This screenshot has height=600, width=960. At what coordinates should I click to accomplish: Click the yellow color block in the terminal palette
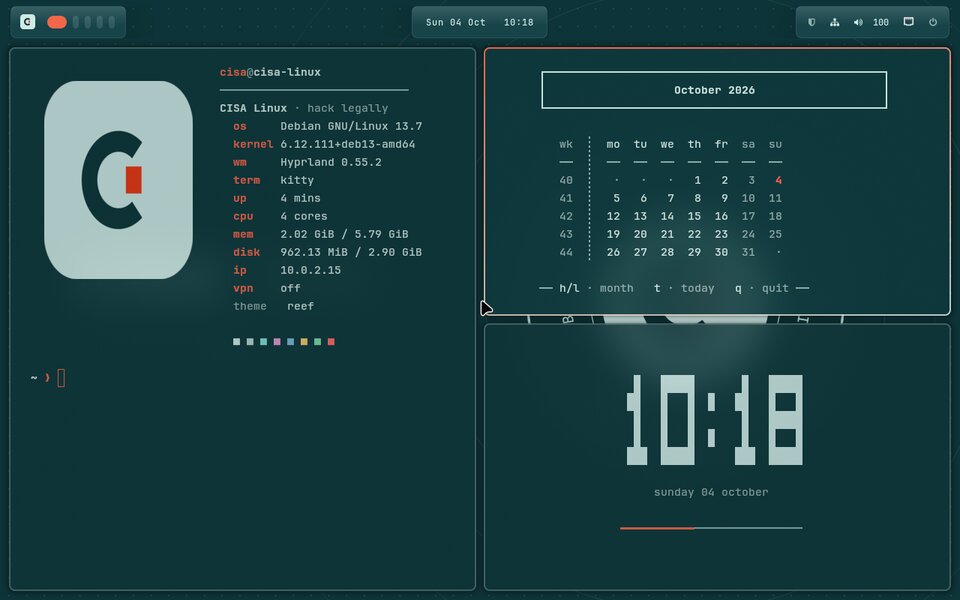[x=304, y=342]
